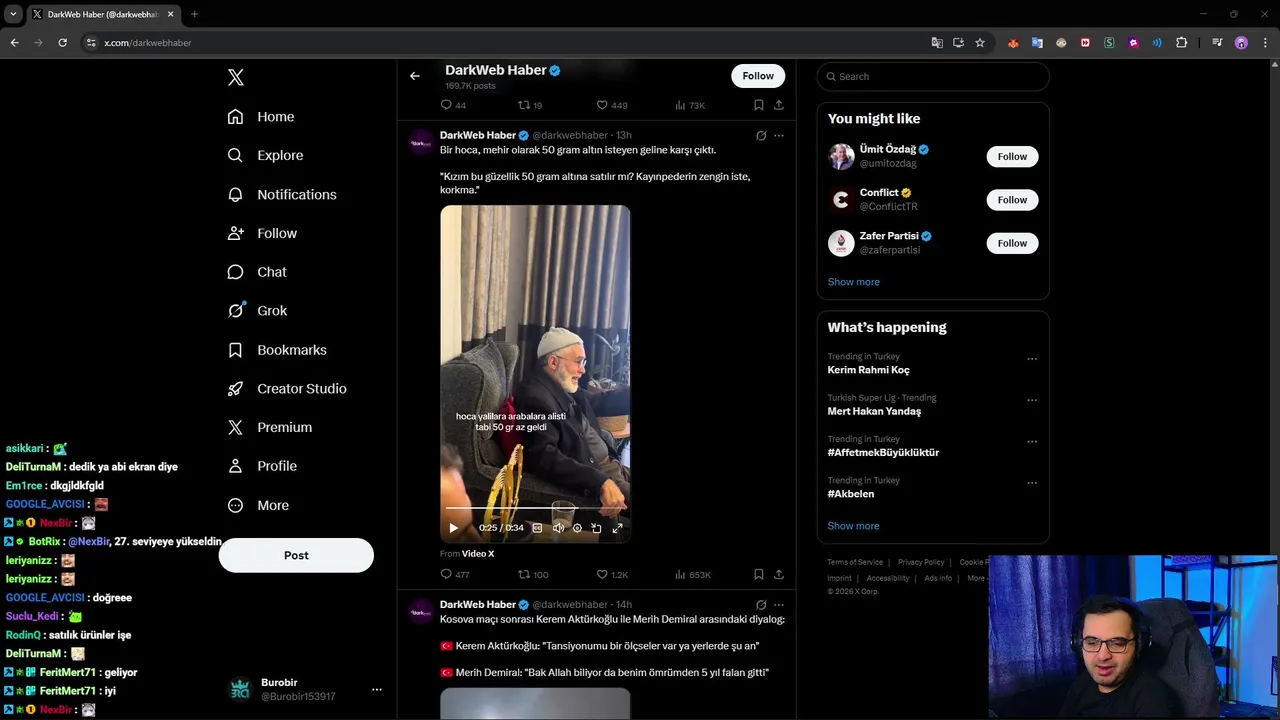
Task: Follow DarkWeb Haber from profile header
Action: click(758, 76)
